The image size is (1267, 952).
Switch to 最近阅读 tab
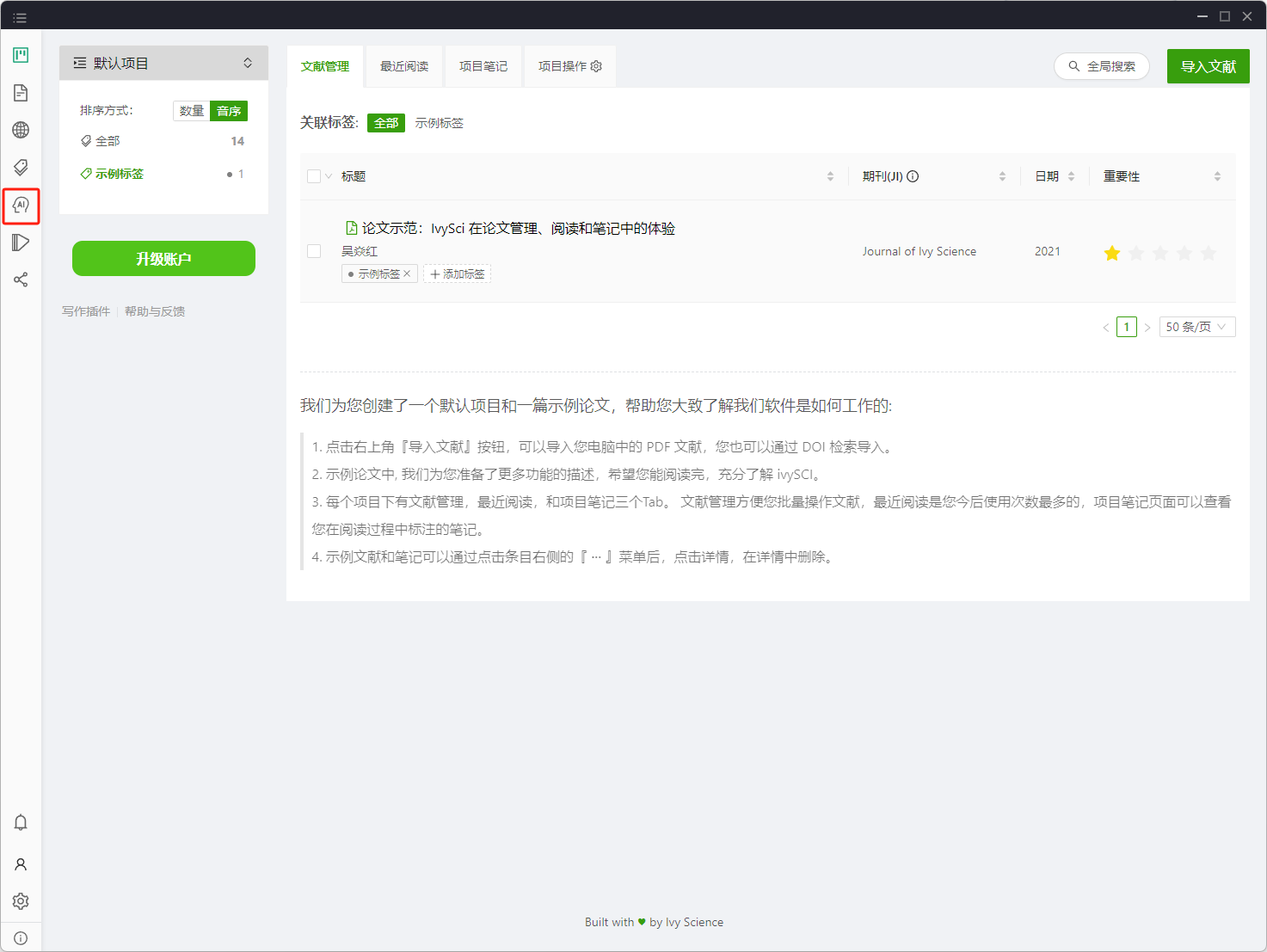click(404, 66)
